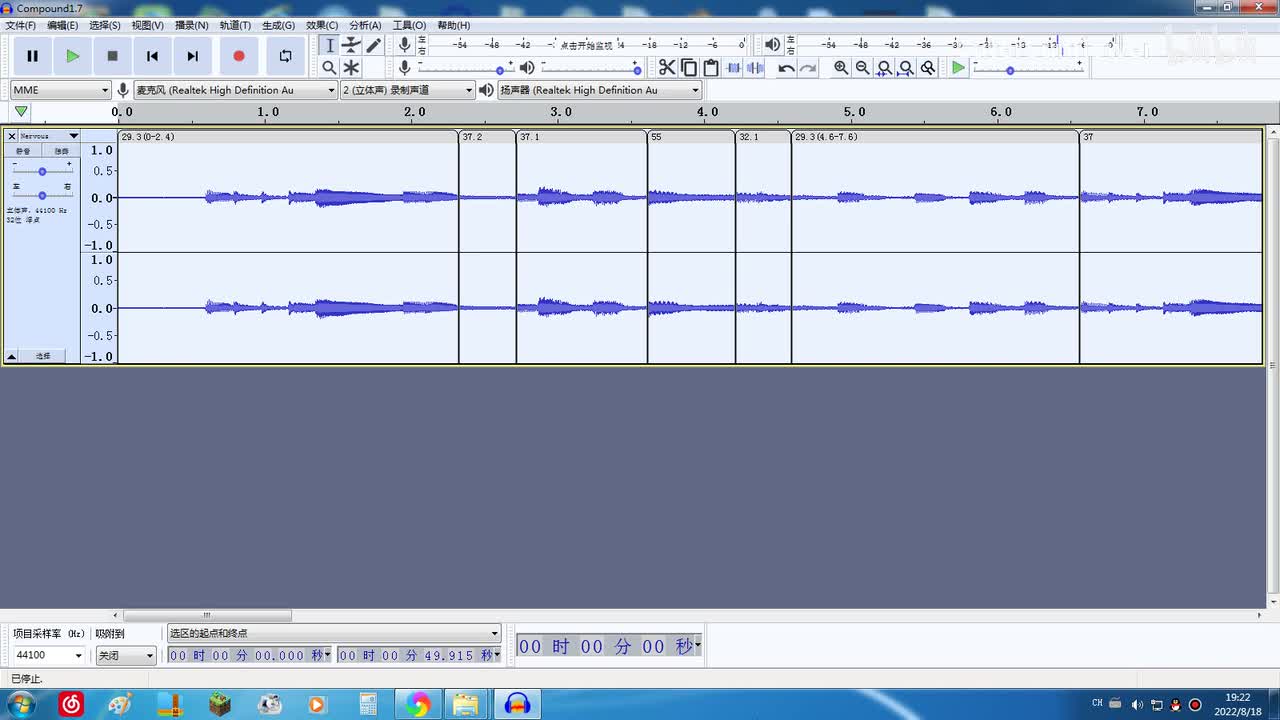Select the Multi-tool asterisk icon
The height and width of the screenshot is (720, 1280).
[x=351, y=67]
